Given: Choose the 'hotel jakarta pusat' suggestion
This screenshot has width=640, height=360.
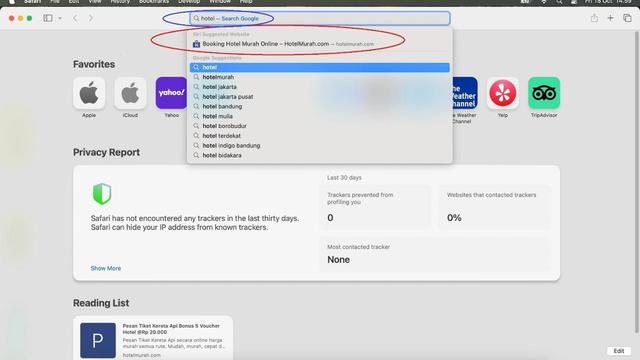Looking at the screenshot, I should [x=320, y=97].
